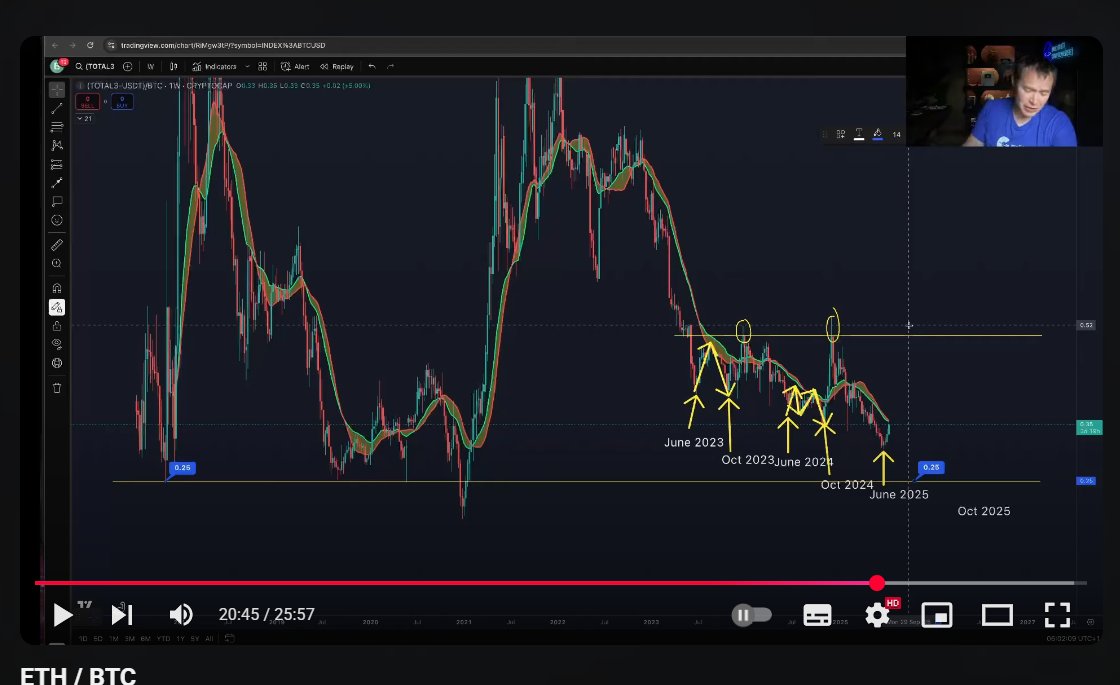Screen dimensions: 1120x685
Task: Pause the video playback
Action: pos(742,615)
